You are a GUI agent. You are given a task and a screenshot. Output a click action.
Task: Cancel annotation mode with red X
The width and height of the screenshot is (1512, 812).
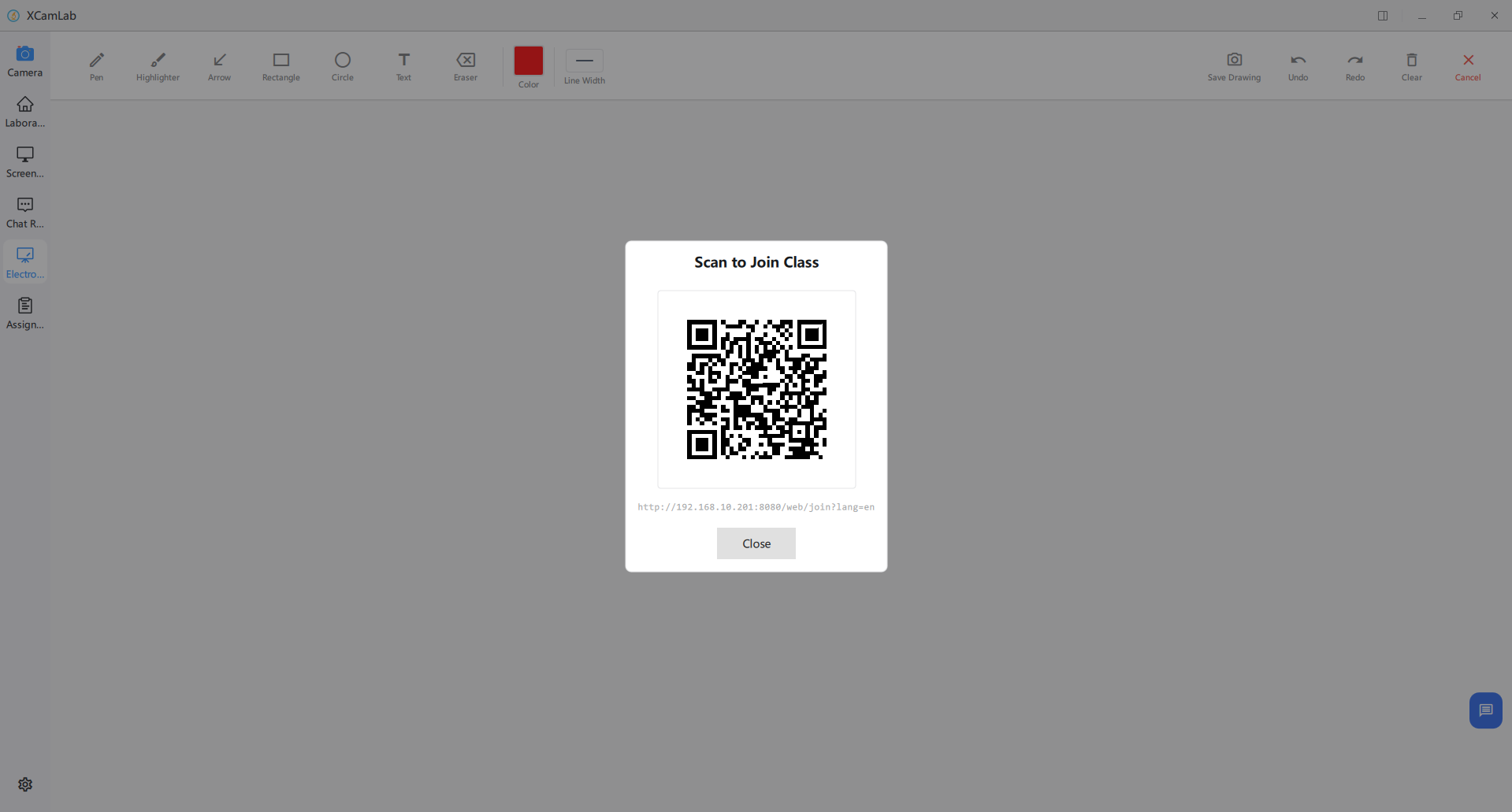point(1468,66)
